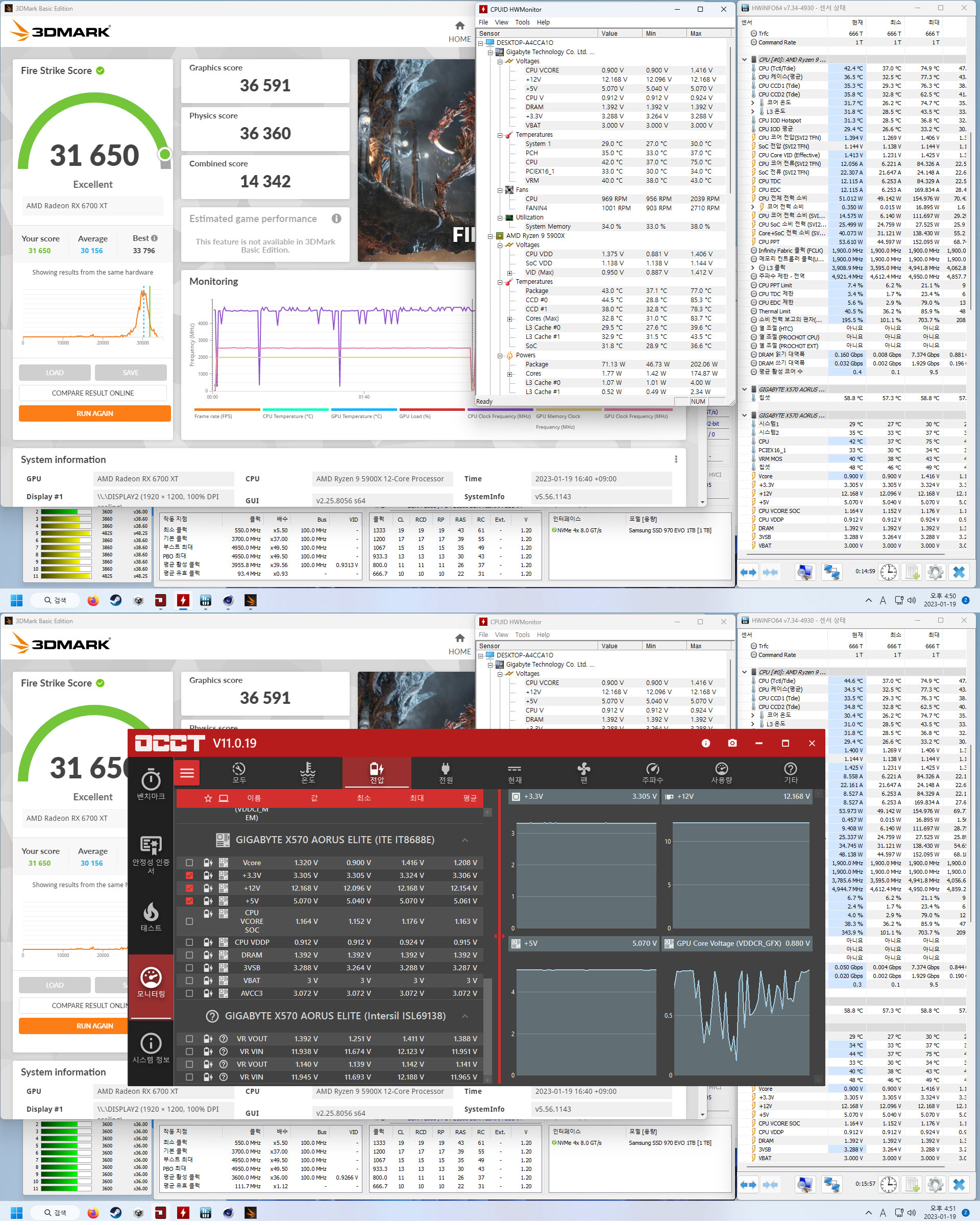Open the OCCT System Info (시스템 정보) section

click(x=151, y=1048)
